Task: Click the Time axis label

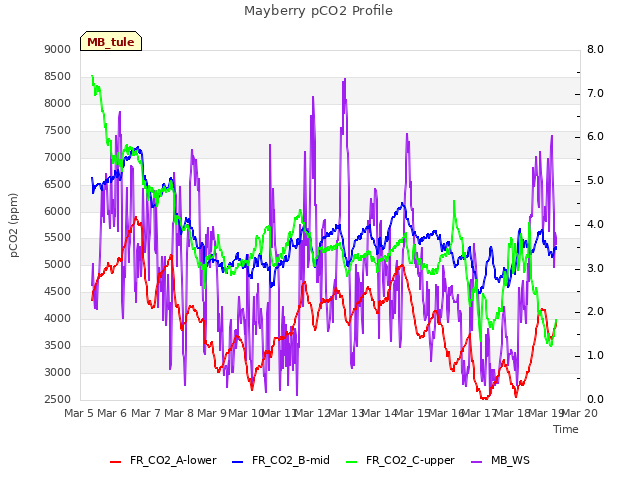Action: click(x=566, y=429)
